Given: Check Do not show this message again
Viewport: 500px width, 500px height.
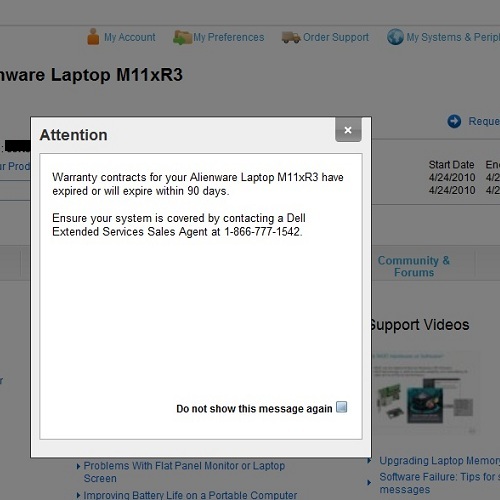Looking at the screenshot, I should pyautogui.click(x=342, y=407).
